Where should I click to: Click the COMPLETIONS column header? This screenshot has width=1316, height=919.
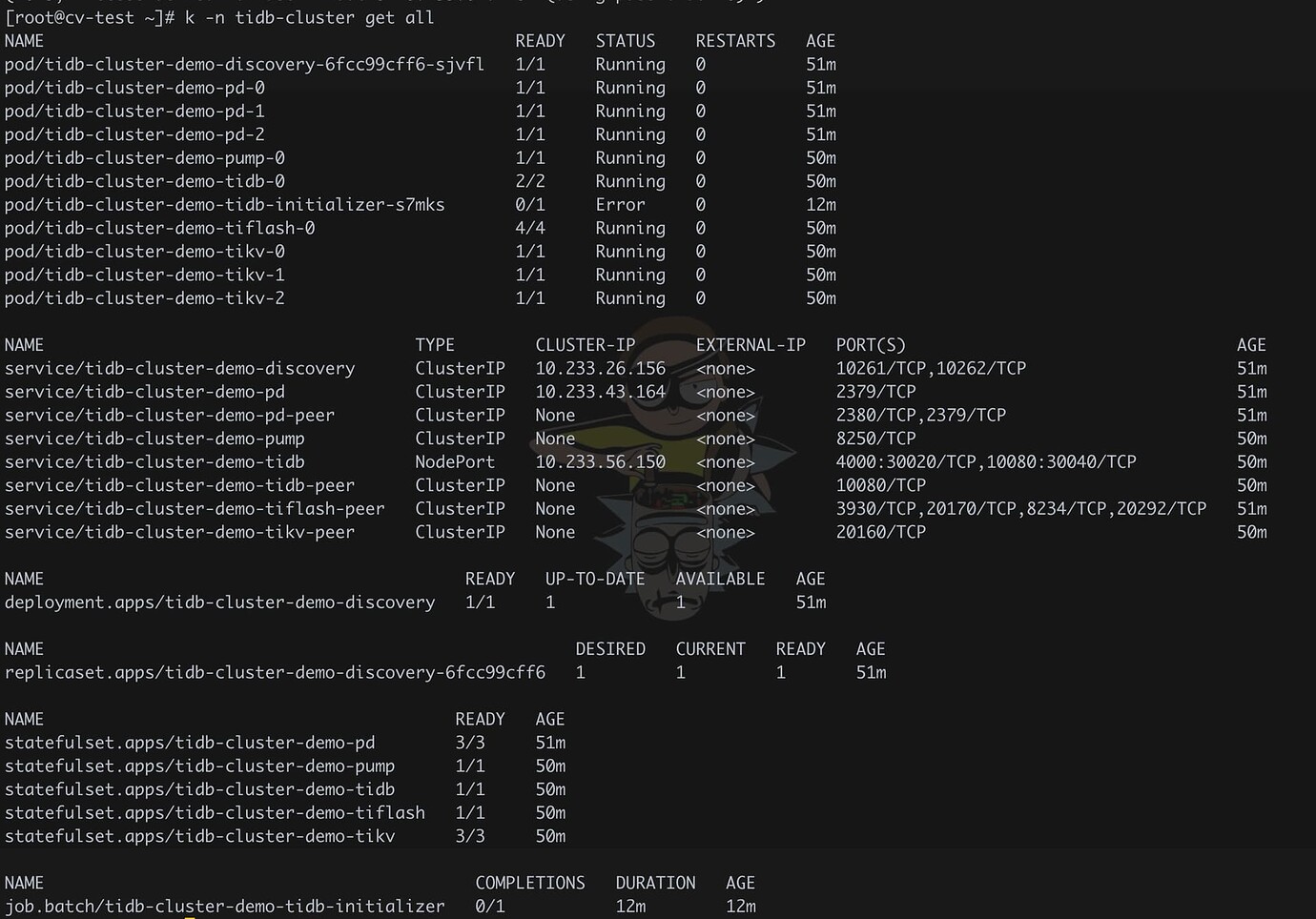[x=529, y=883]
